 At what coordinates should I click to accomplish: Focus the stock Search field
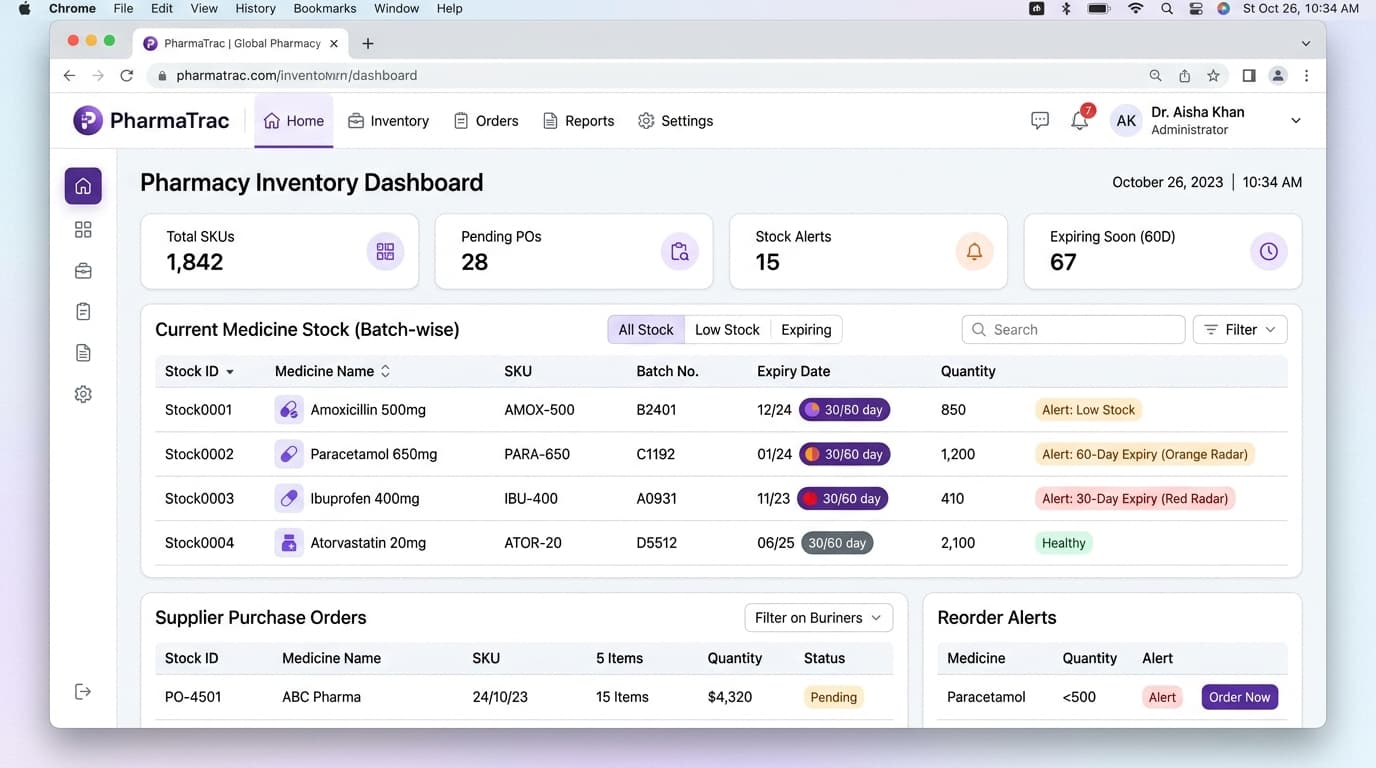pyautogui.click(x=1073, y=330)
